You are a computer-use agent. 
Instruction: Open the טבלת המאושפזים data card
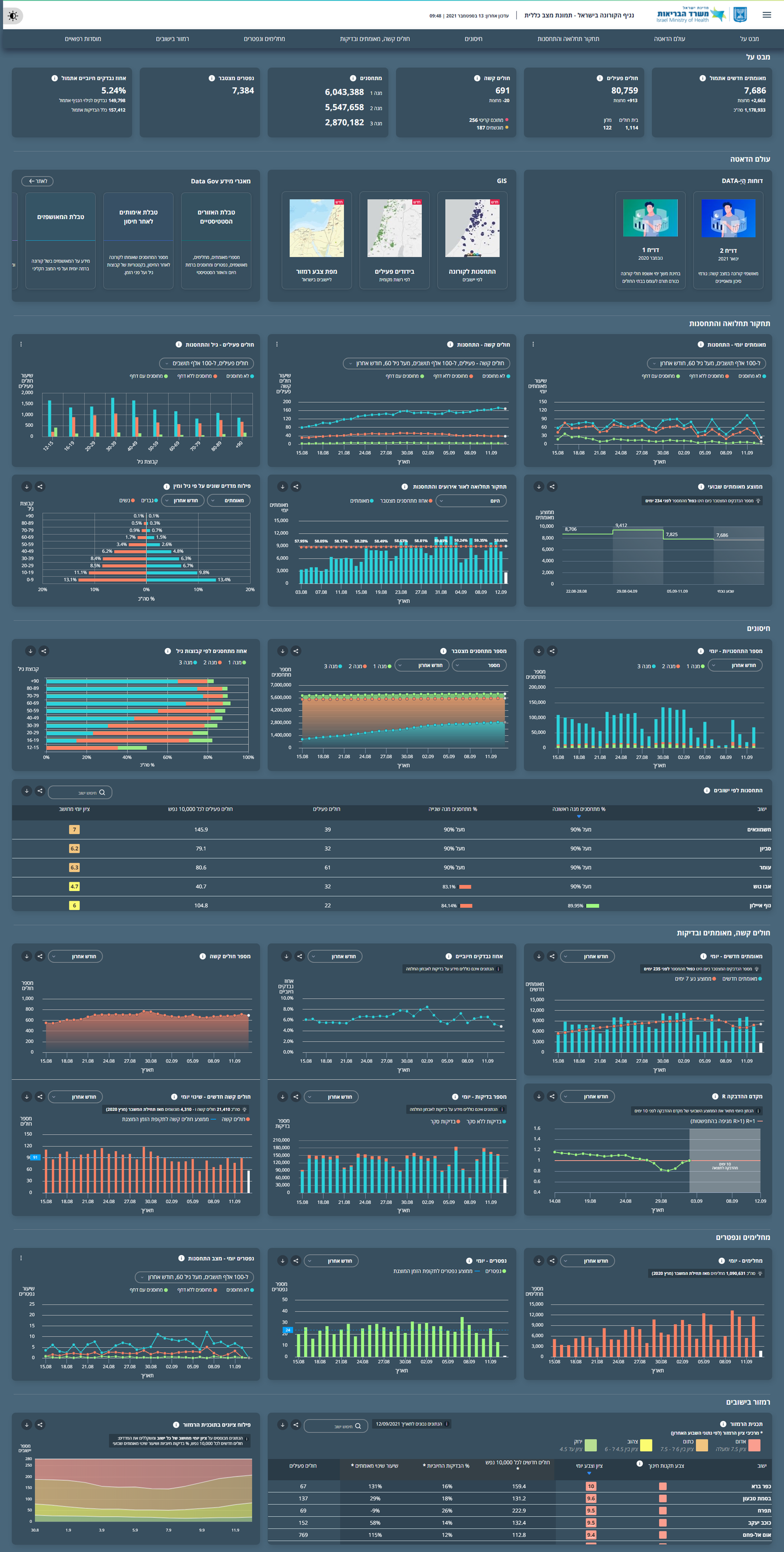pos(60,241)
